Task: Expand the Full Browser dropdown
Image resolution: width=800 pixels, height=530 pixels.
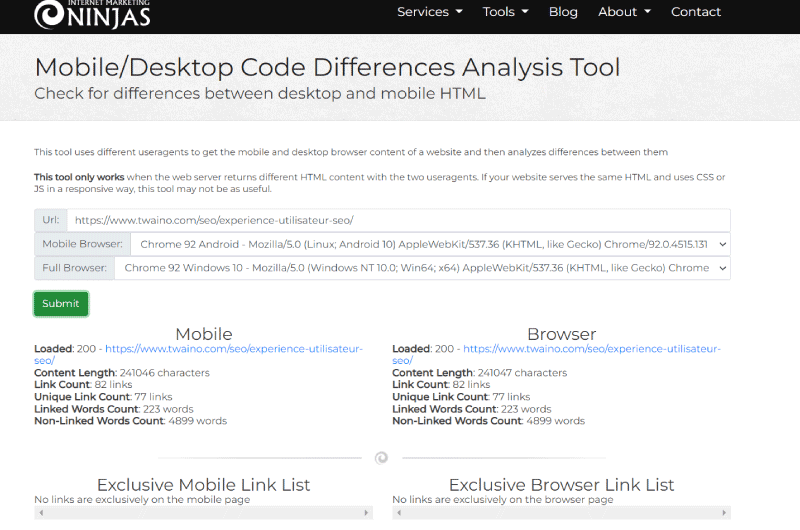Action: click(422, 268)
